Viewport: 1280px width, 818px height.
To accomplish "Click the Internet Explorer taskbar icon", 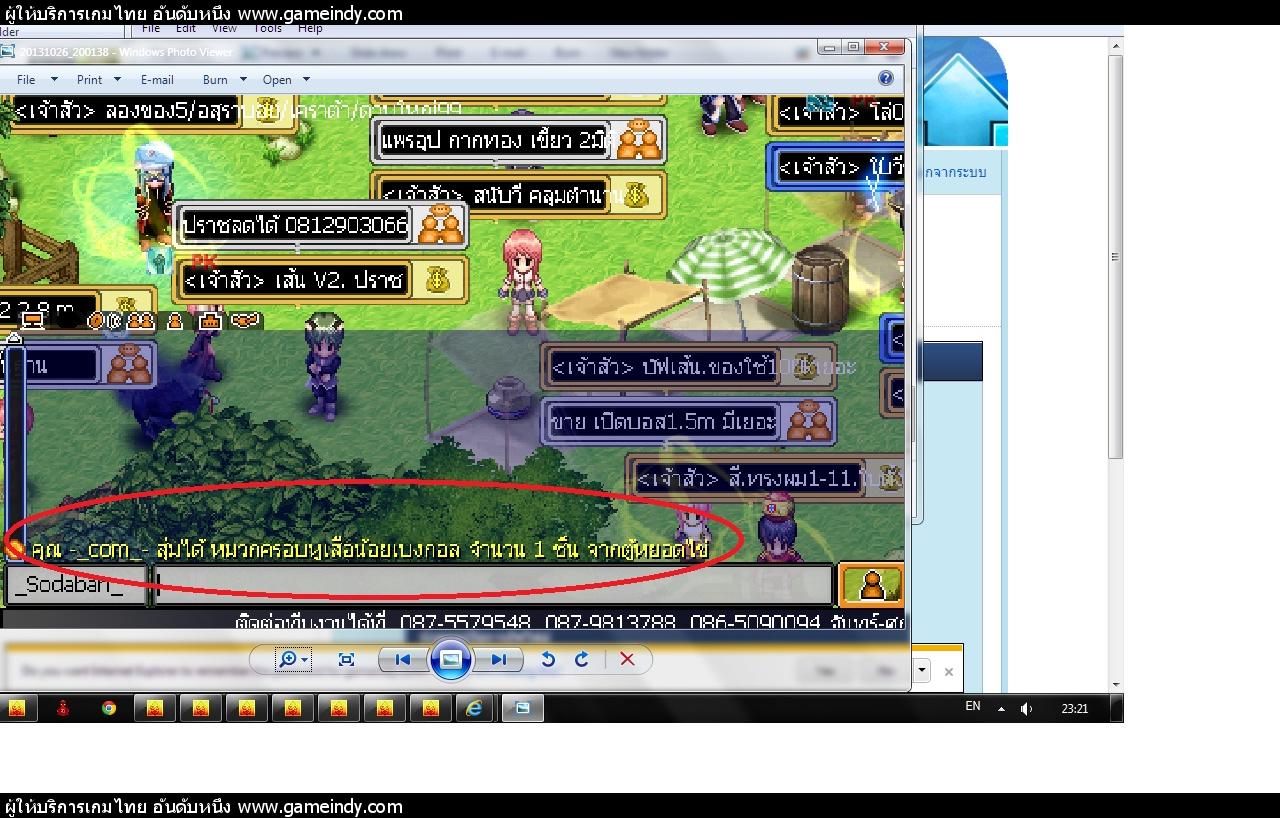I will [x=474, y=708].
